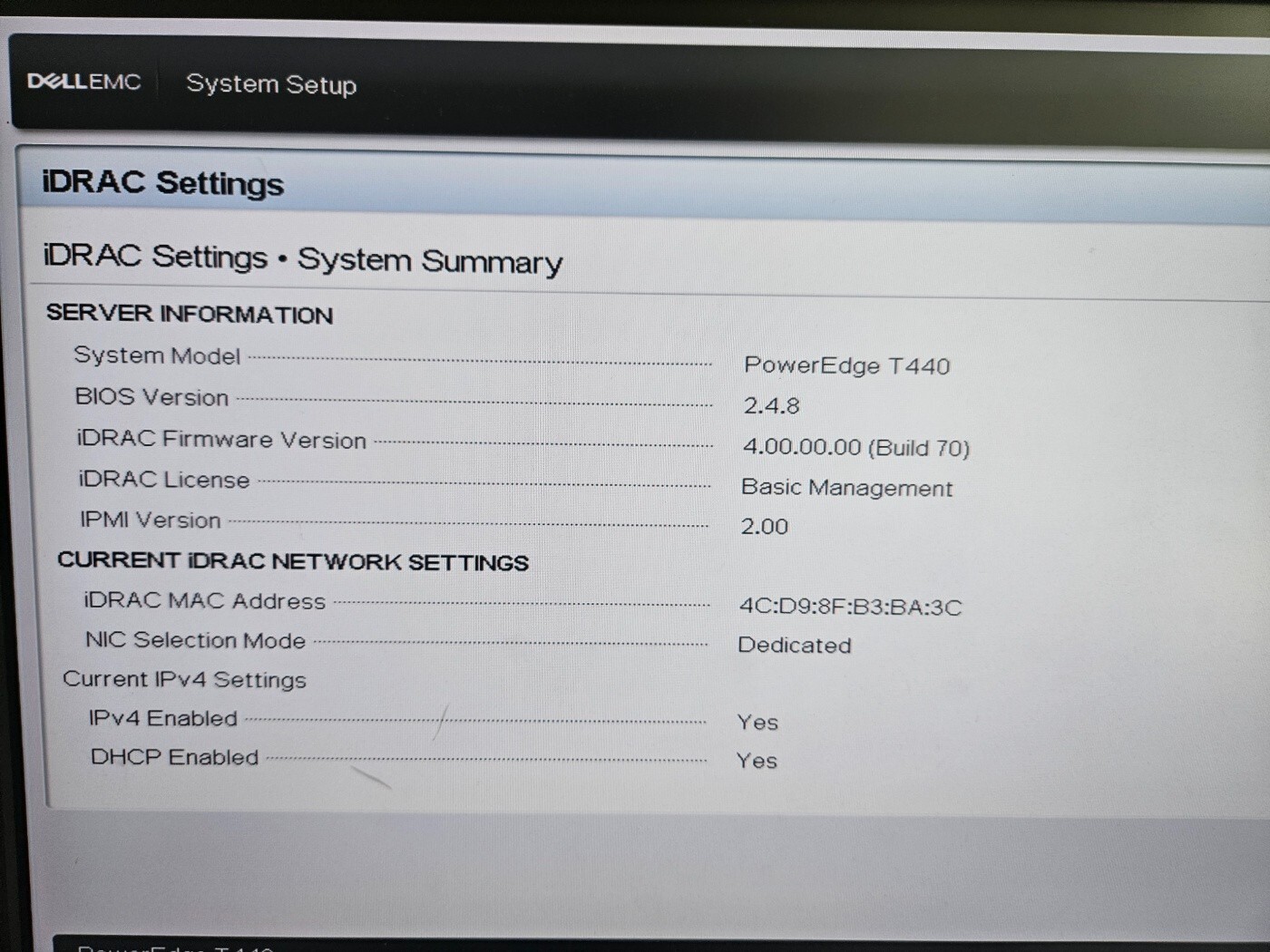Click the iDRAC Settings page heading
1270x952 pixels.
click(x=163, y=182)
